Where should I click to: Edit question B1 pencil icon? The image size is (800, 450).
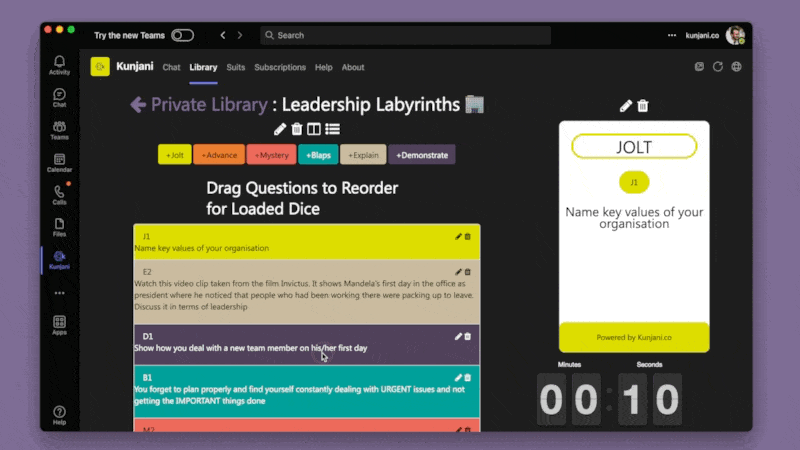pos(458,378)
